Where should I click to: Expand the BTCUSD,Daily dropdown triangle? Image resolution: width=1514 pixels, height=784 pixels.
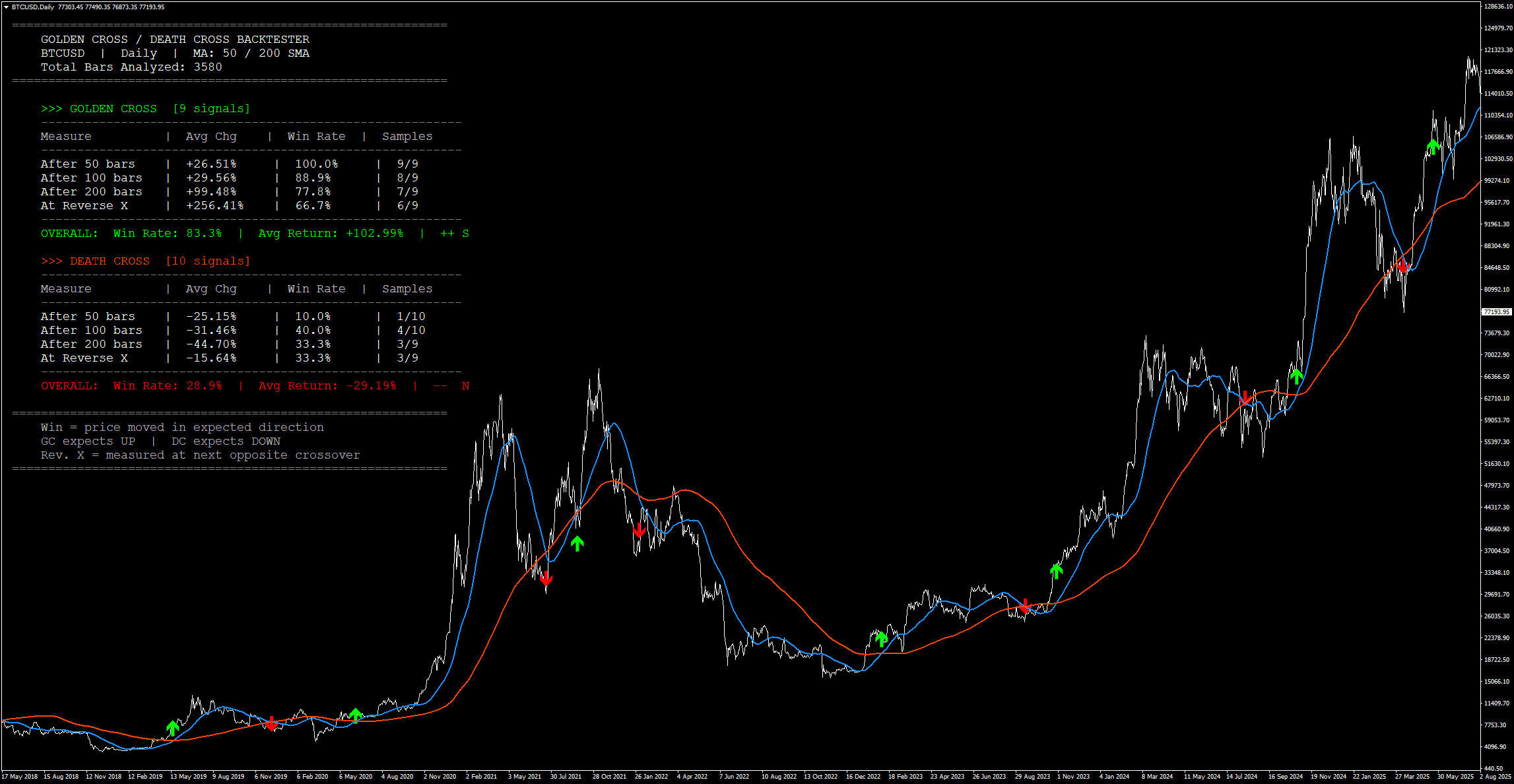click(5, 6)
